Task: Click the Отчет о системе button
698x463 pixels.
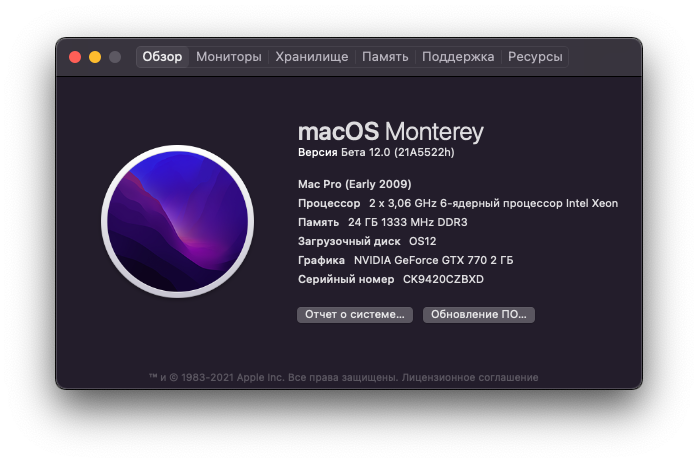Action: (x=355, y=314)
